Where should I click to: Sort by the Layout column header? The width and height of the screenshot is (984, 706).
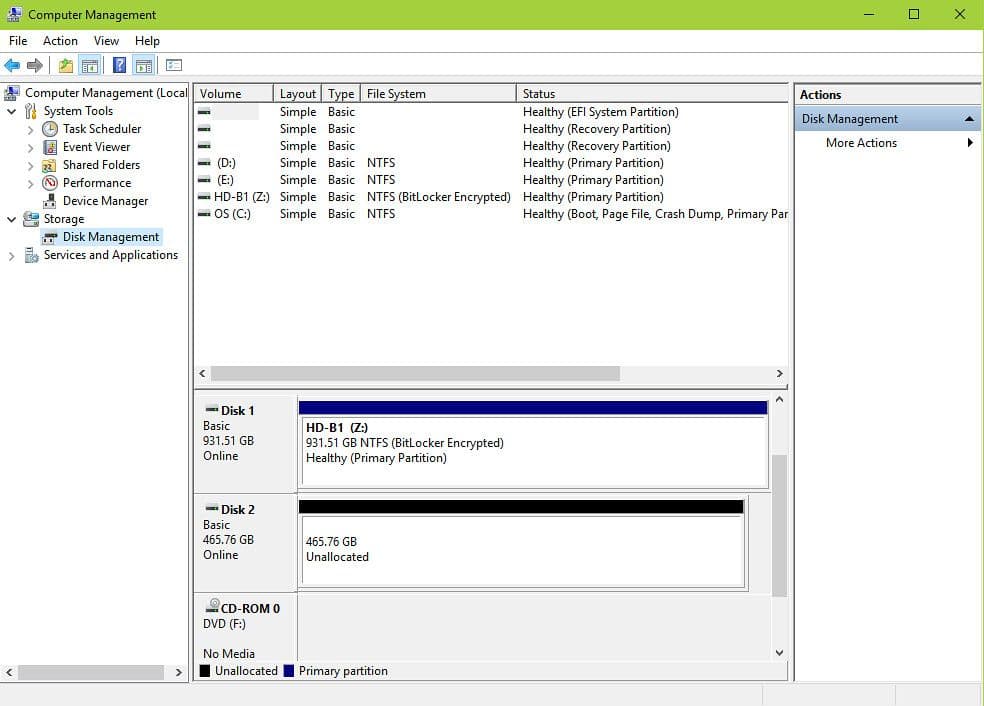click(x=297, y=94)
